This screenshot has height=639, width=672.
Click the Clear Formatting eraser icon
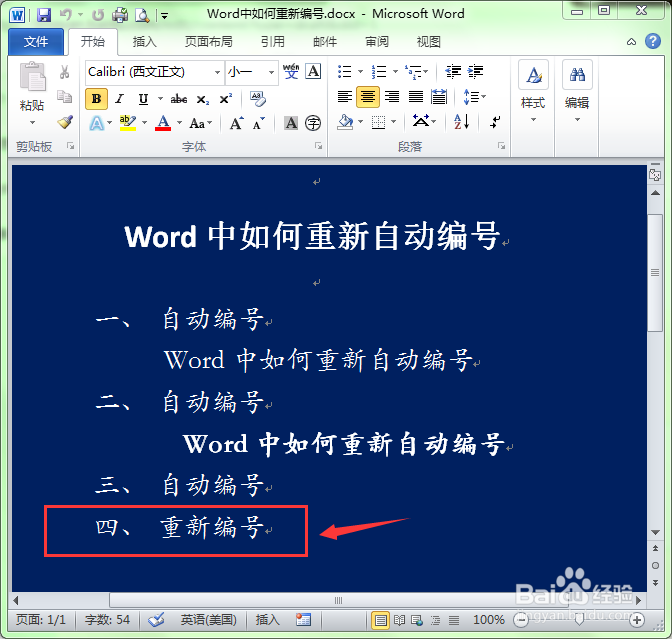pos(258,99)
